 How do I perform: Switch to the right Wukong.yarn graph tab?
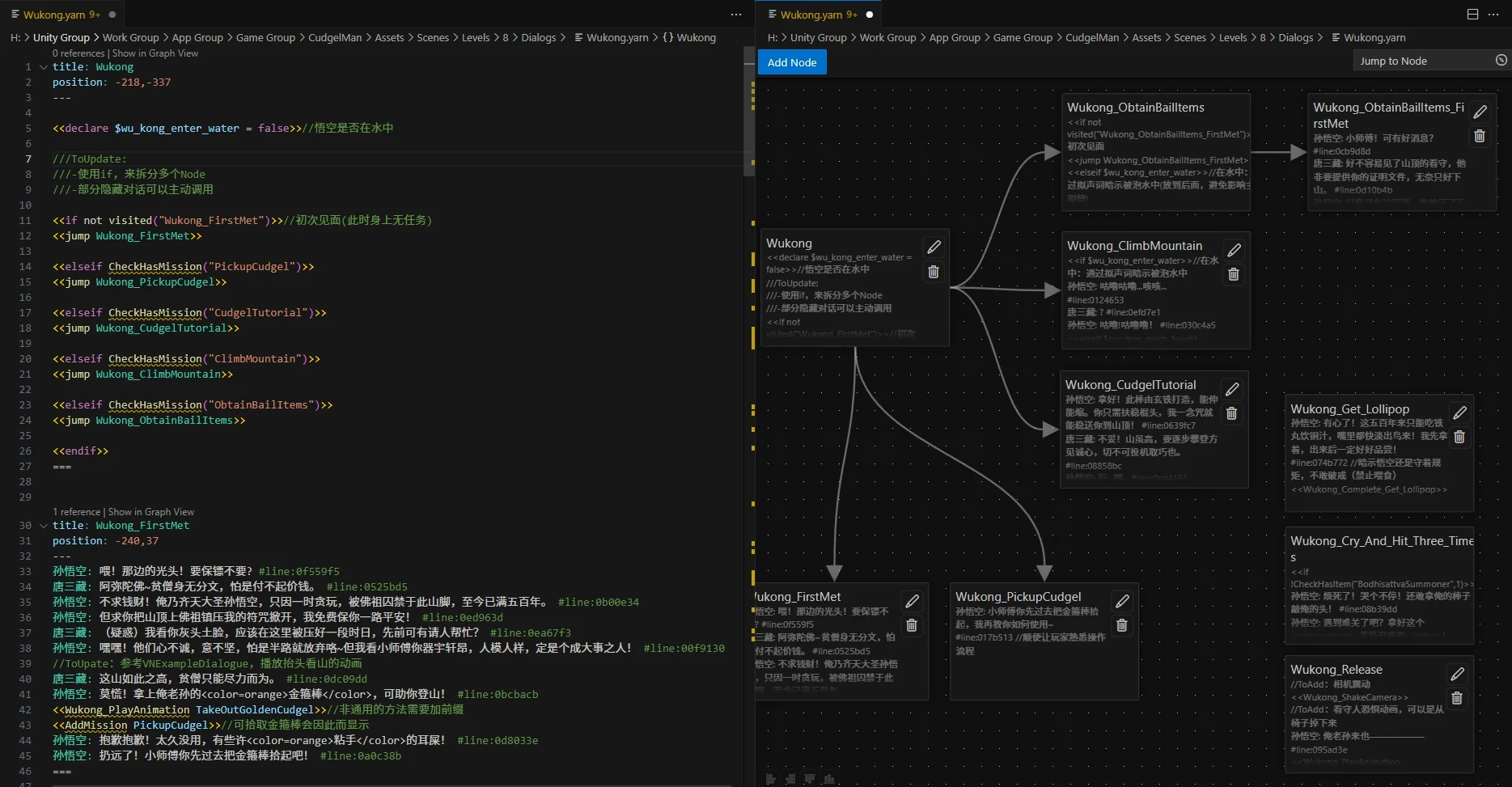click(820, 15)
